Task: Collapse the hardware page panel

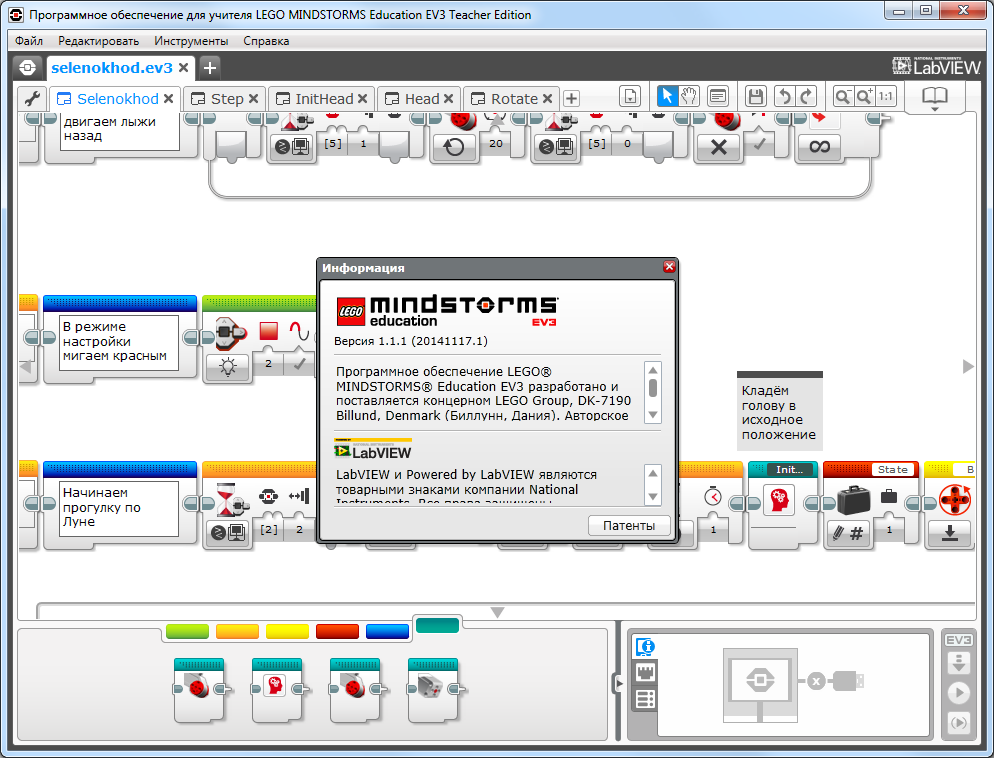Action: pos(618,683)
